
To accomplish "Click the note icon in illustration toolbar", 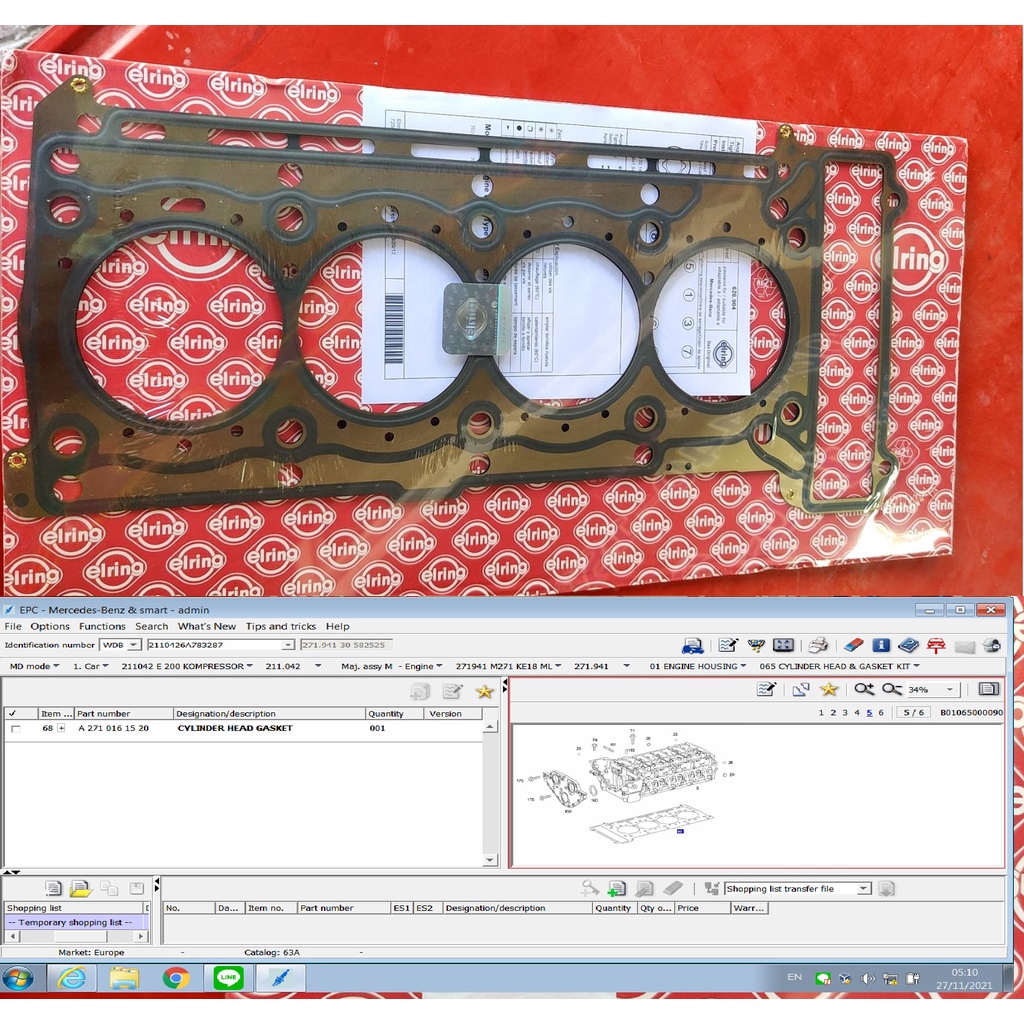I will (x=766, y=689).
